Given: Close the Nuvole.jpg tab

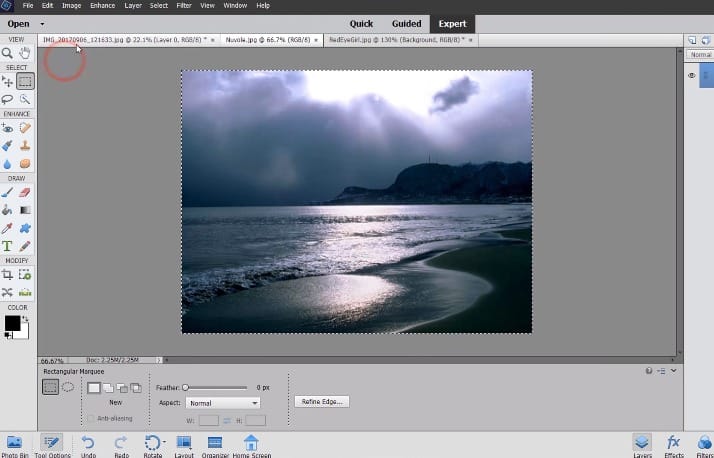Looking at the screenshot, I should coord(316,40).
